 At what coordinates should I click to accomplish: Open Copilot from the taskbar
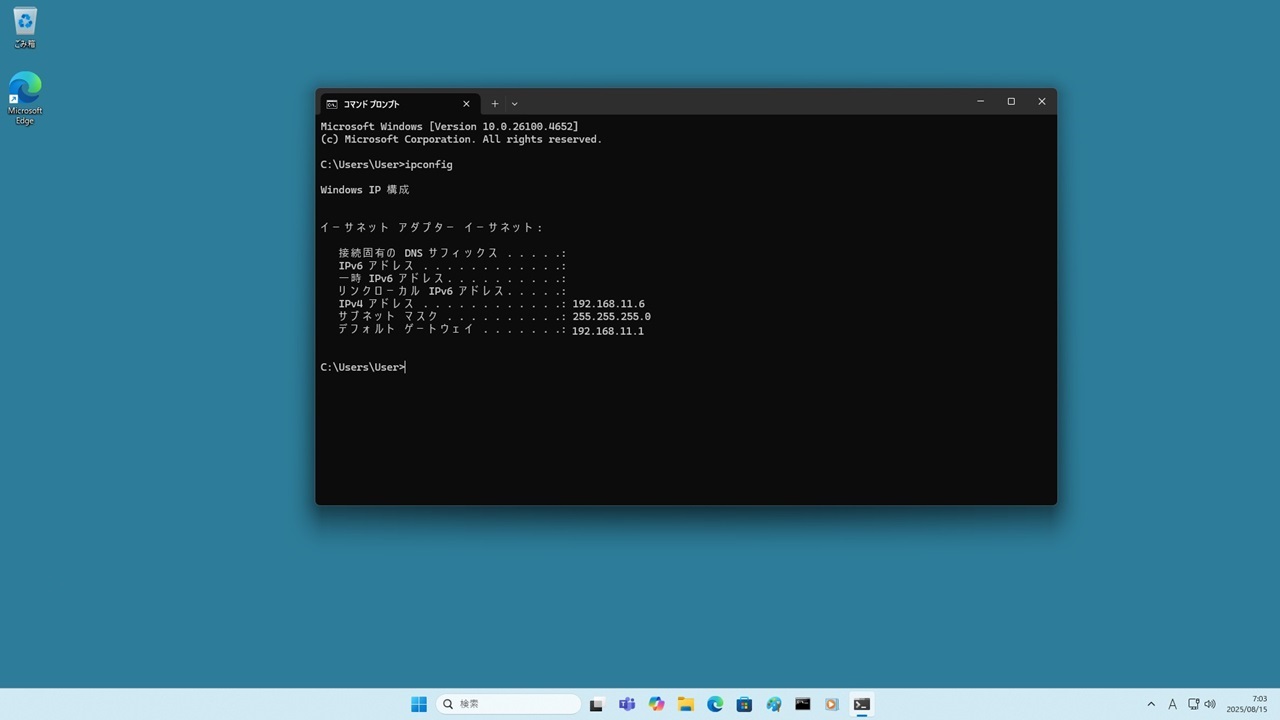click(656, 704)
